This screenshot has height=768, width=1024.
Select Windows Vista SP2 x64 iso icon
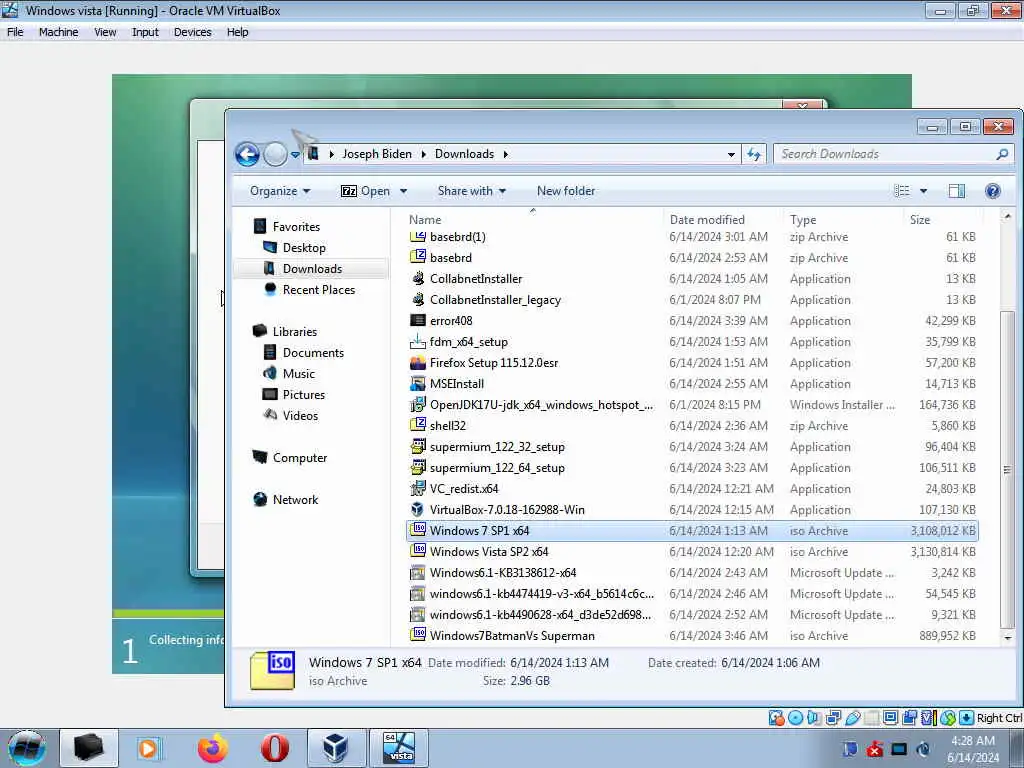pyautogui.click(x=417, y=551)
